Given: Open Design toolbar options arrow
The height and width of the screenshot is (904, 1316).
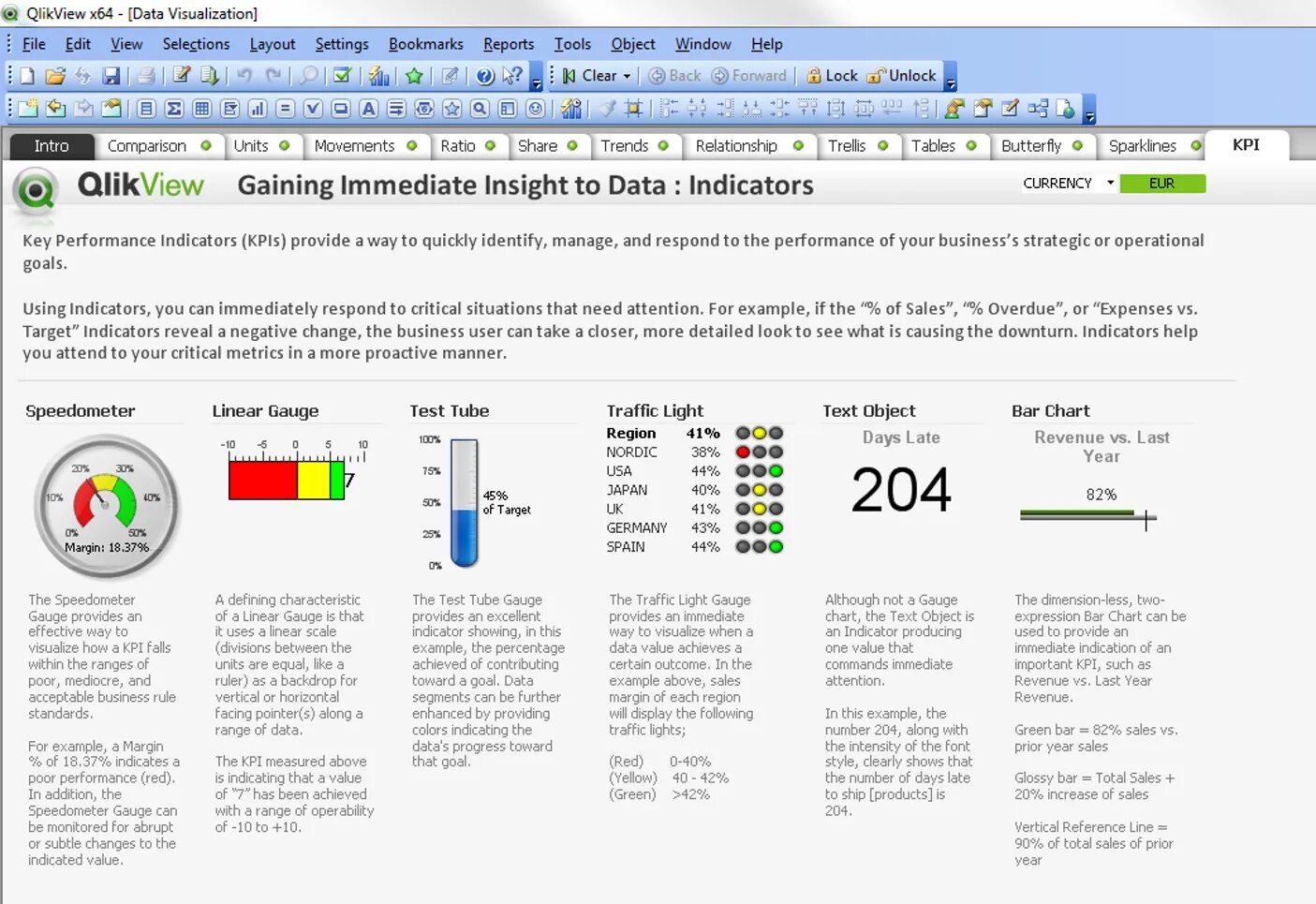Looking at the screenshot, I should pyautogui.click(x=1089, y=111).
